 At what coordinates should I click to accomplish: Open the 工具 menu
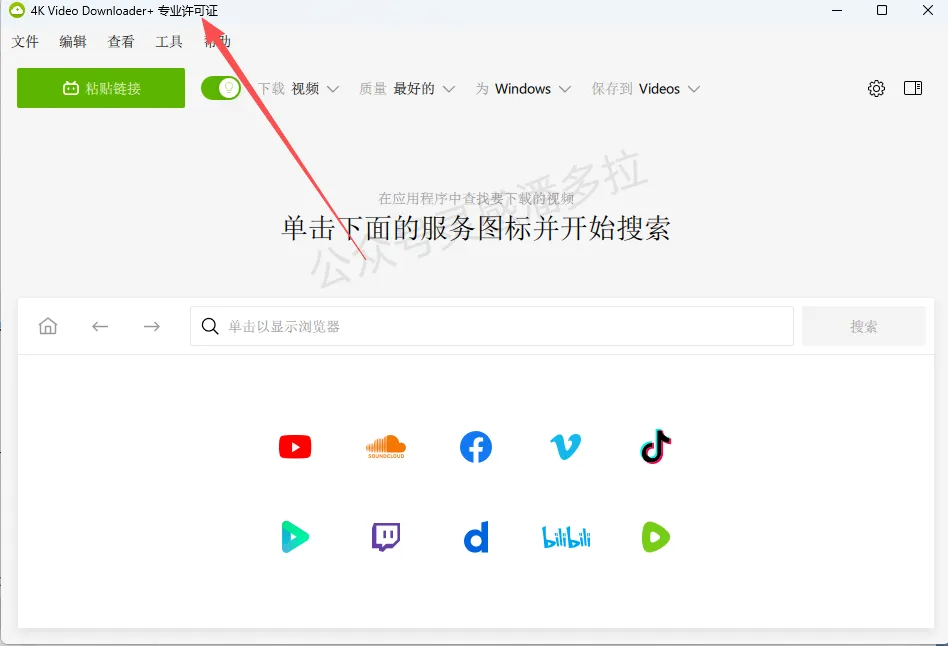pos(169,41)
